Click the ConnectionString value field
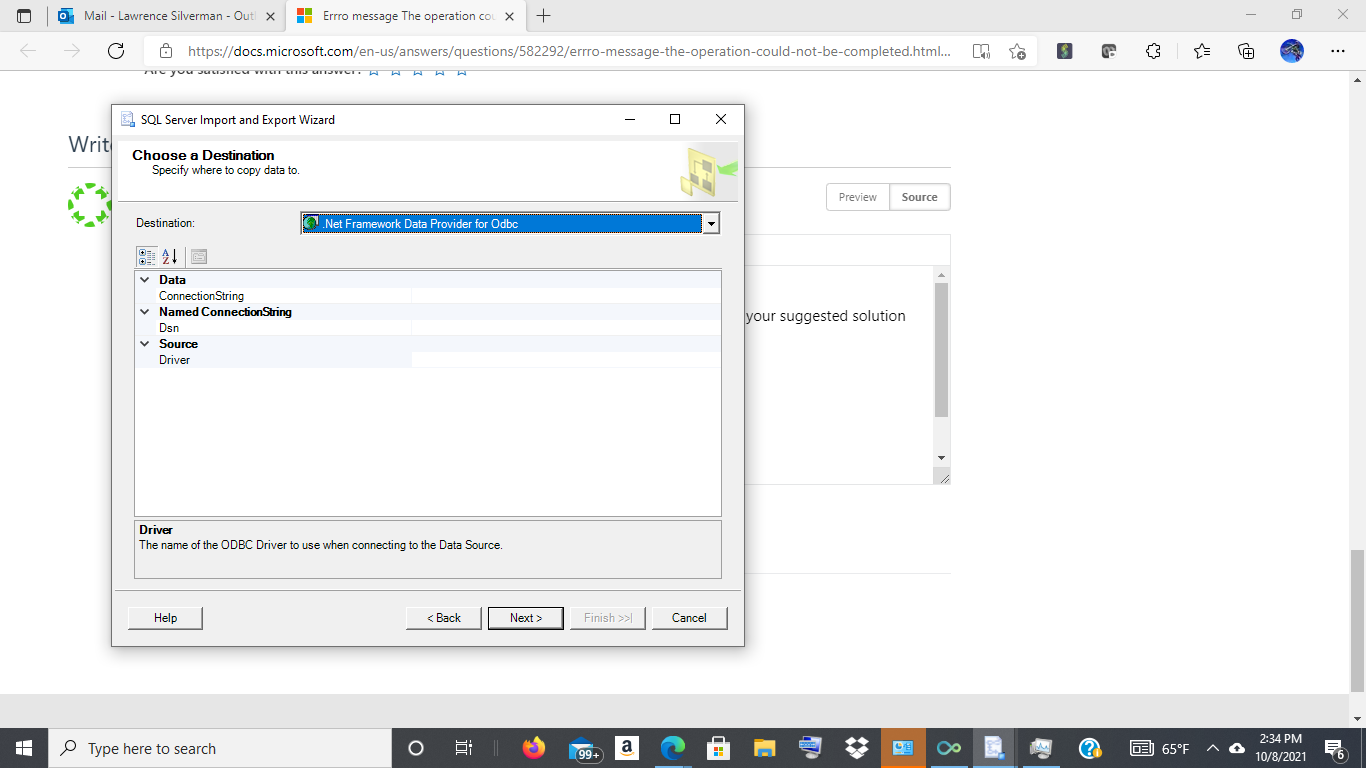The height and width of the screenshot is (768, 1366). point(565,296)
